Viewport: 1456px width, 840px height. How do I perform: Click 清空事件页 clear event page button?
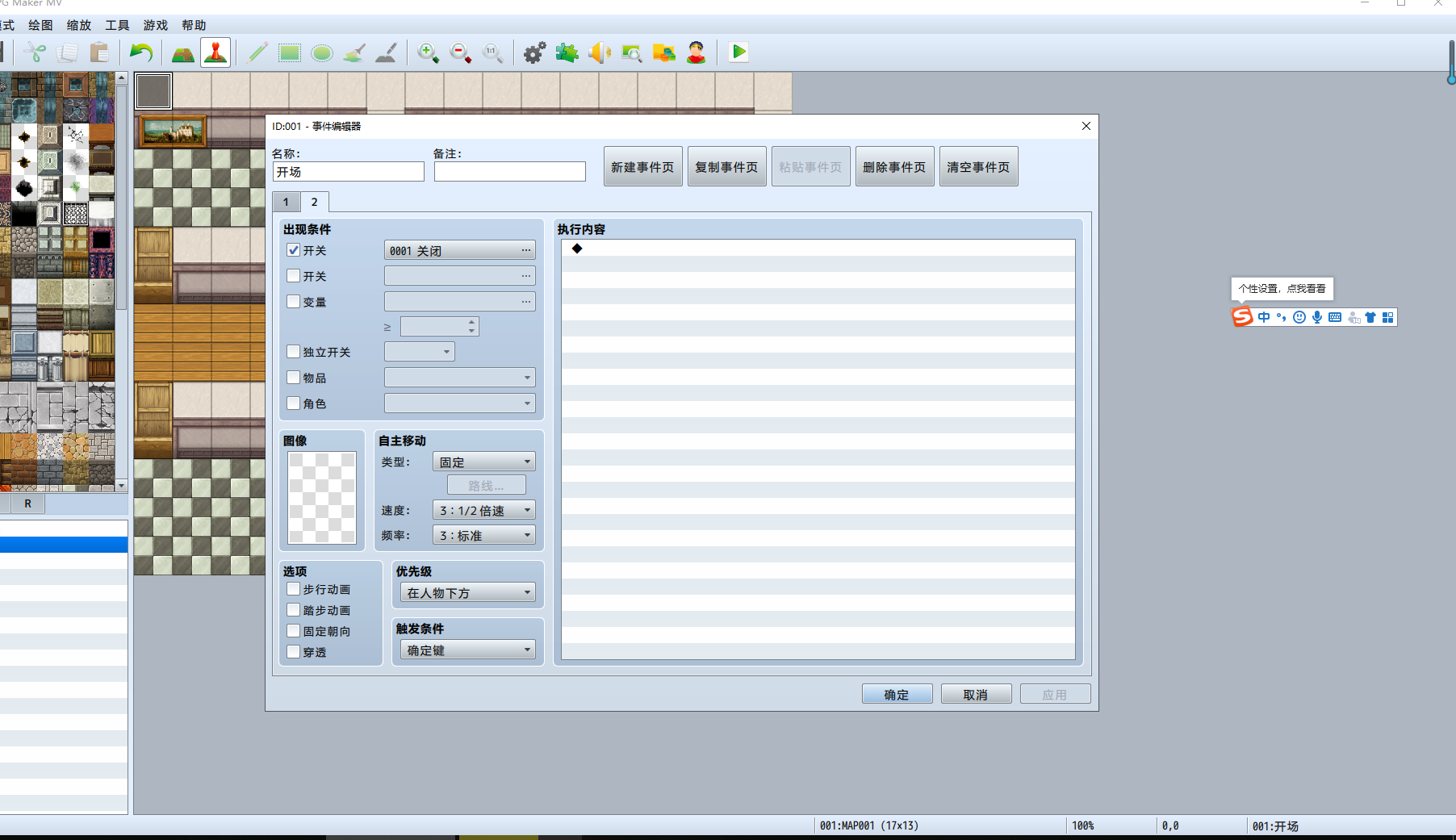979,167
